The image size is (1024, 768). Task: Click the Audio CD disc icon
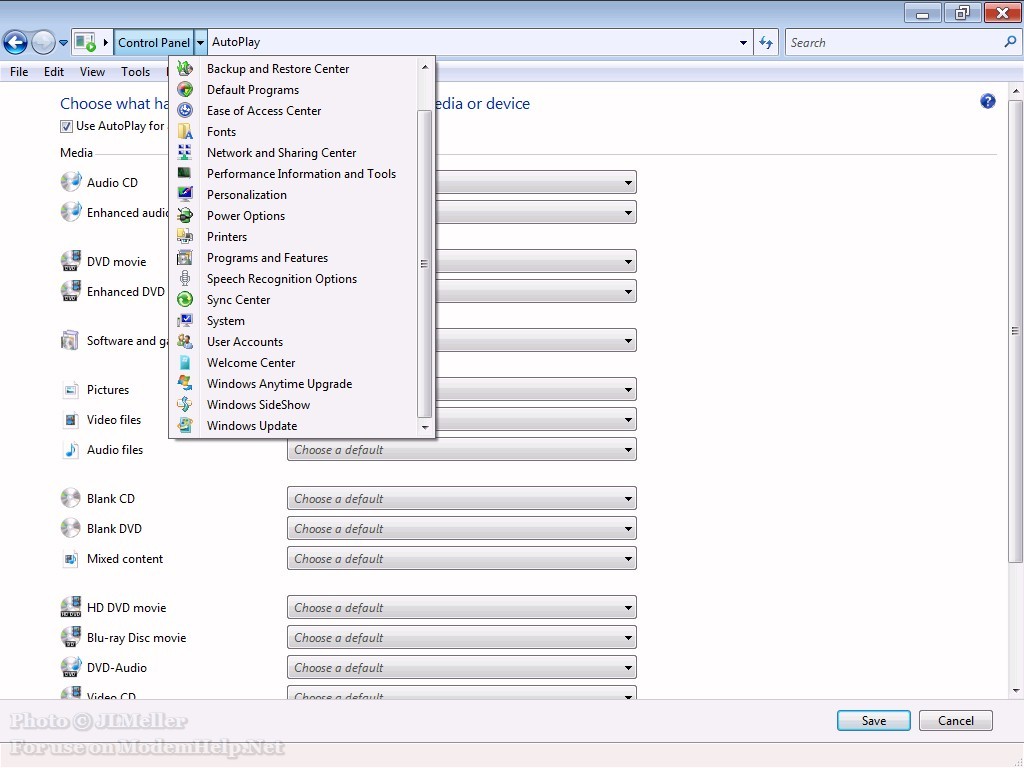(x=71, y=182)
